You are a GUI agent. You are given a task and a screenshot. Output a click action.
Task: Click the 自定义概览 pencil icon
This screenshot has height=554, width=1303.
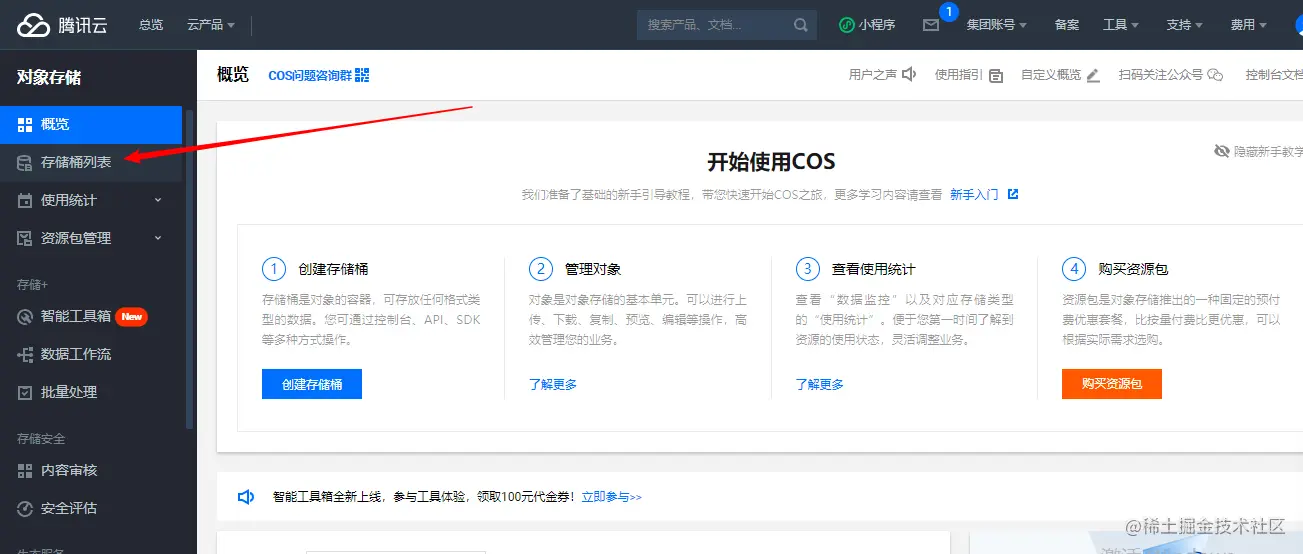tap(1093, 75)
